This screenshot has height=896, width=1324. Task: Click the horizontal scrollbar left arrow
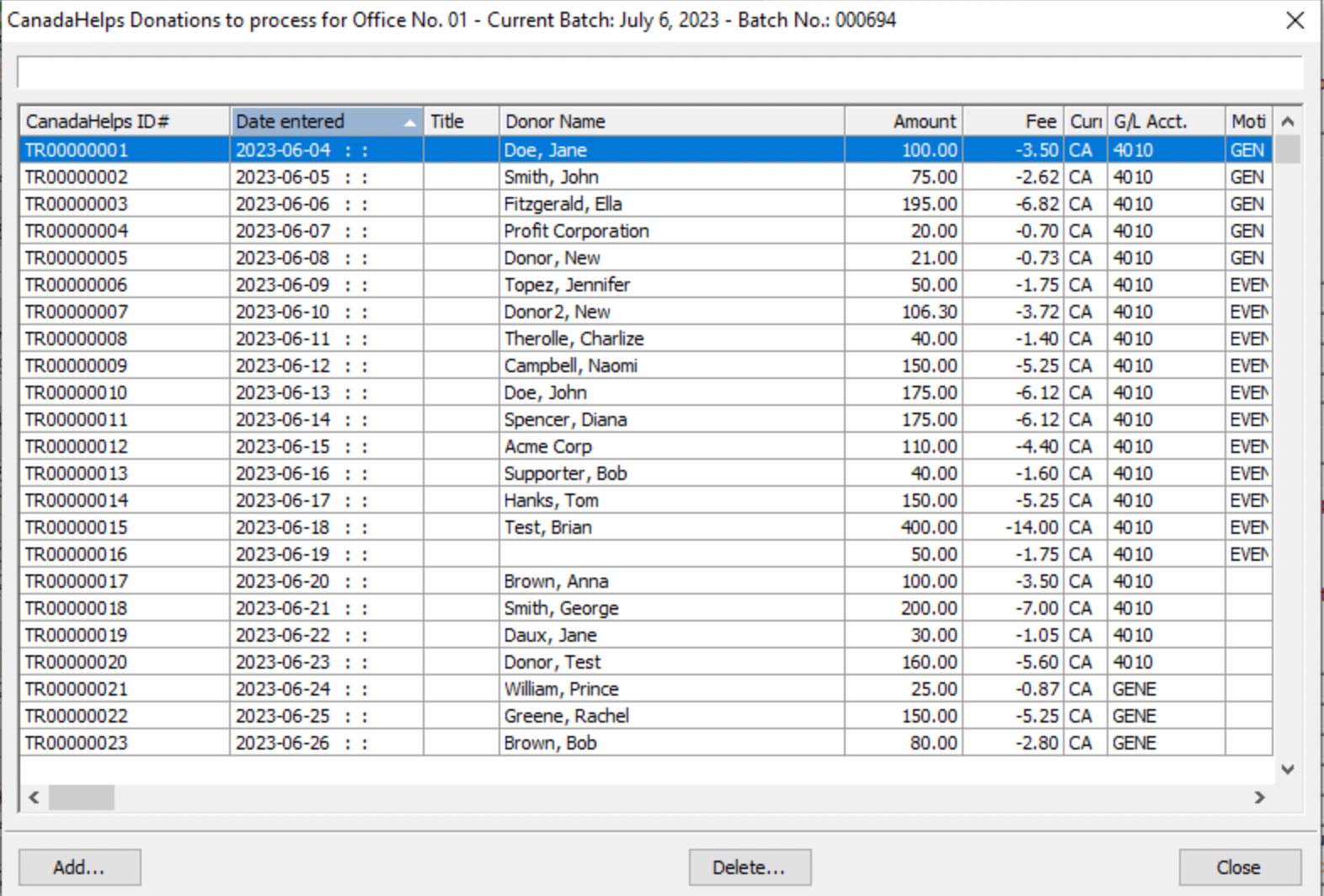[34, 797]
